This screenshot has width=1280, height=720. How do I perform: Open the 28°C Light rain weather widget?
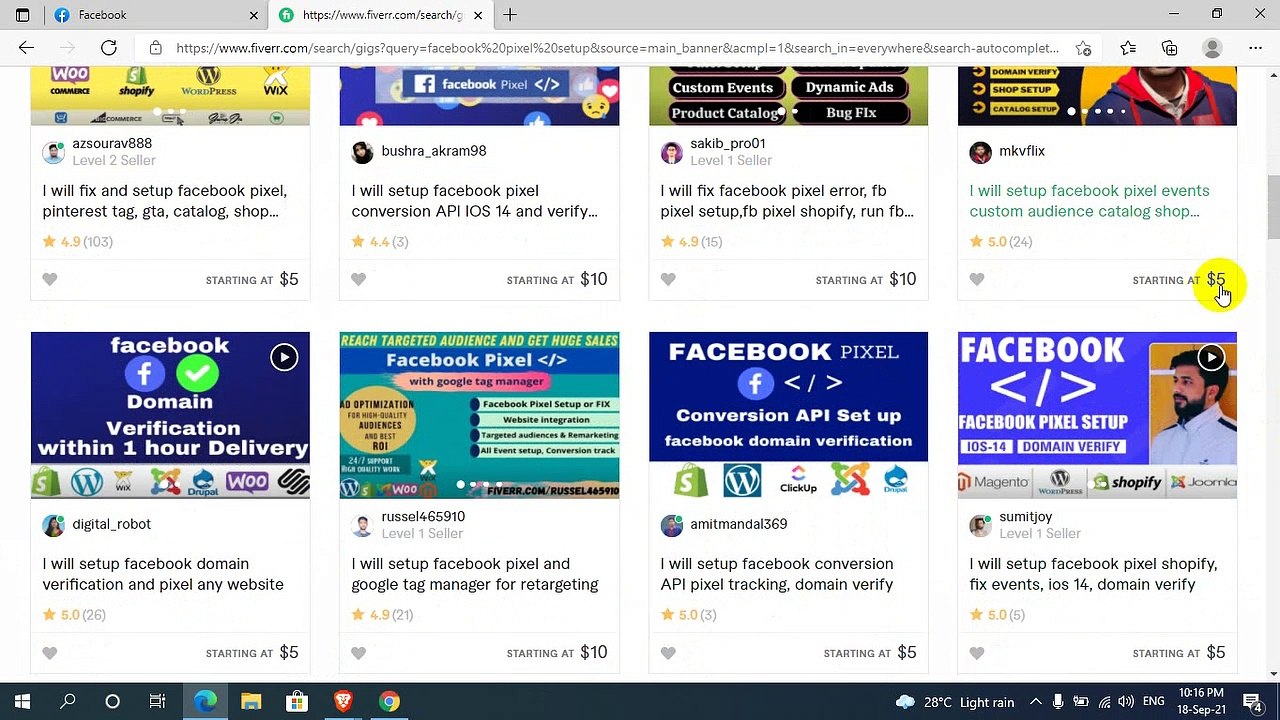point(955,702)
